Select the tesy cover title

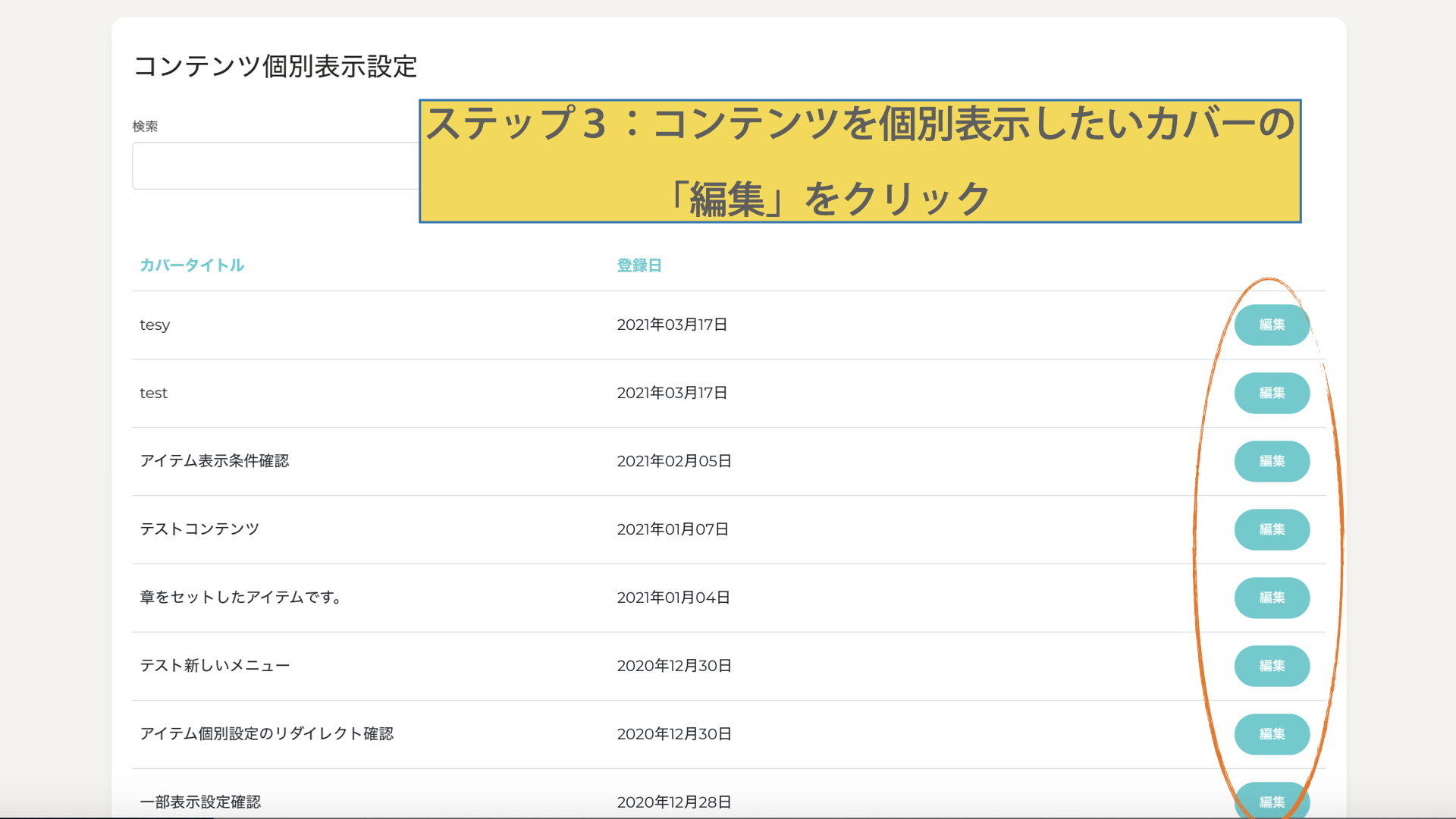coord(155,325)
